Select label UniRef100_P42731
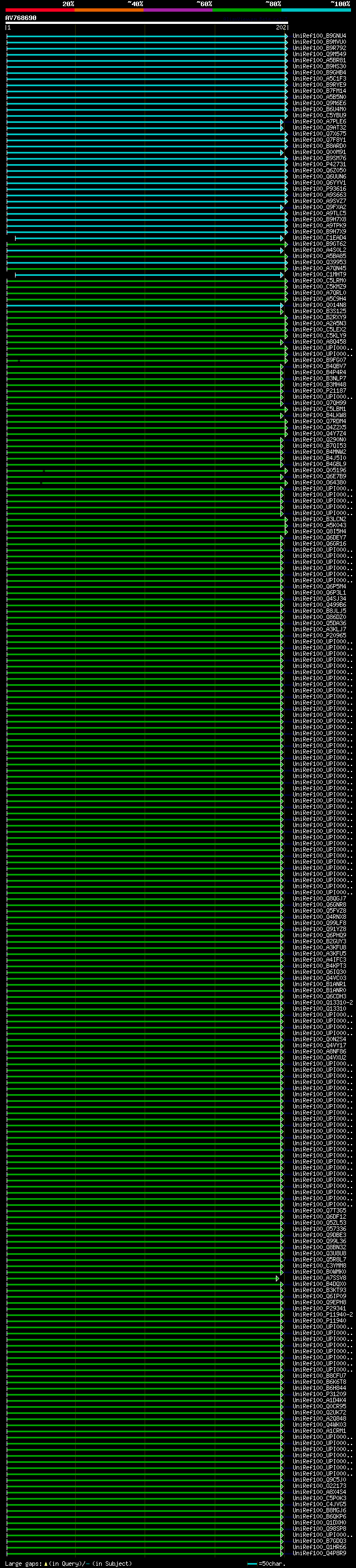The height and width of the screenshot is (1568, 356). [319, 164]
